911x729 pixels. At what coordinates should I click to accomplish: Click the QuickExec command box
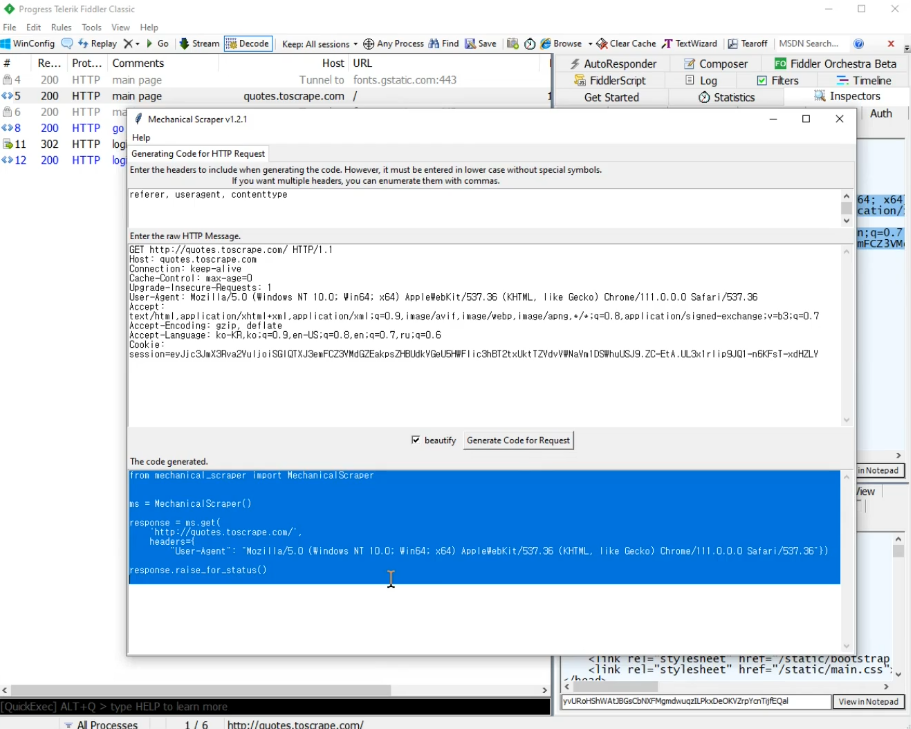point(275,707)
